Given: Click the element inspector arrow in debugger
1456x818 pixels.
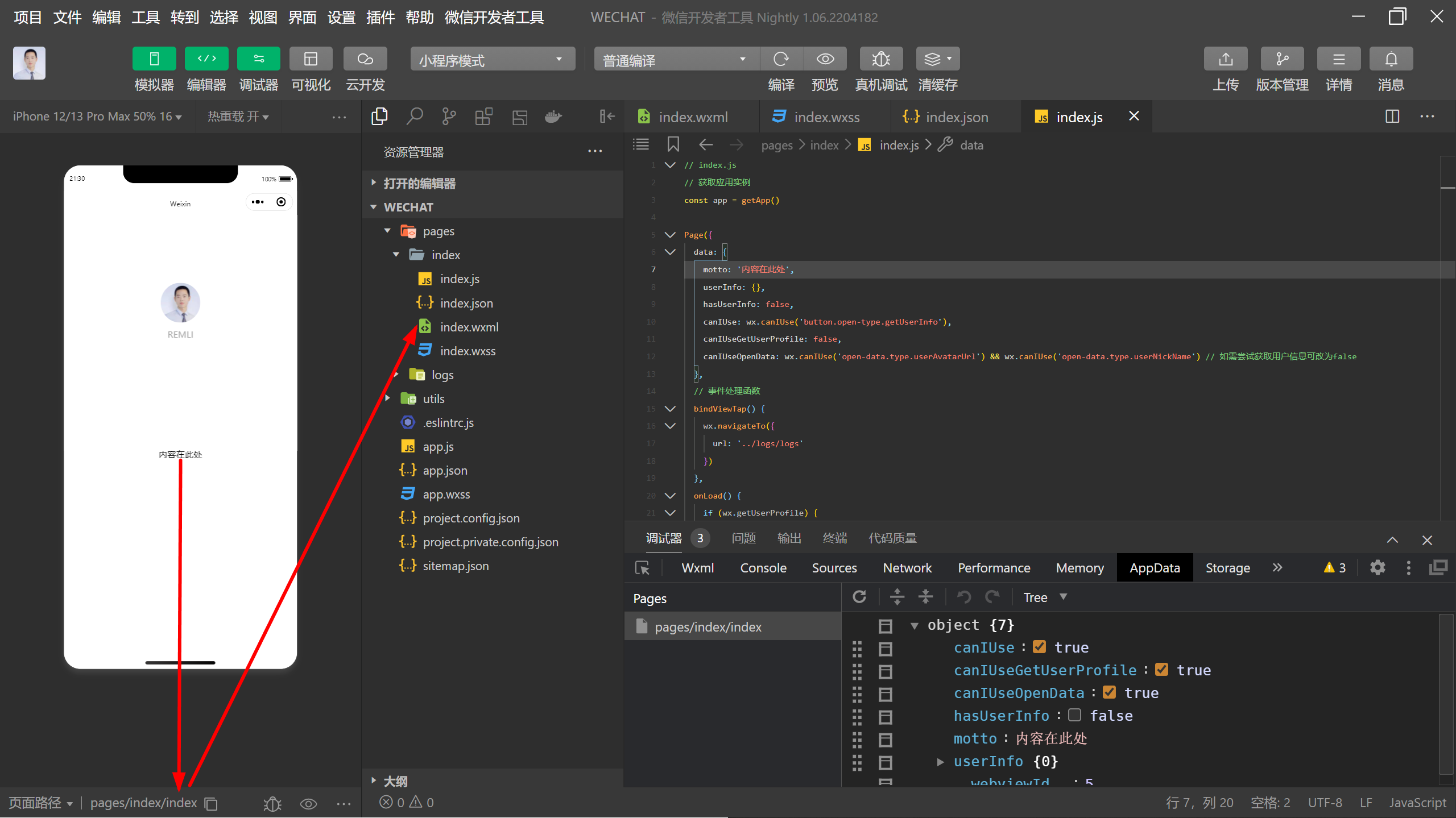Looking at the screenshot, I should pyautogui.click(x=642, y=568).
